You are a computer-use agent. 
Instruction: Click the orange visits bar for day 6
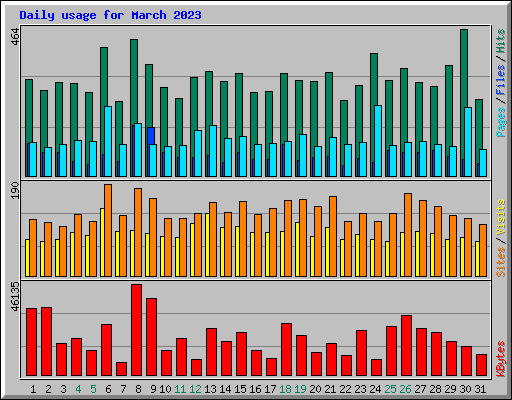point(108,230)
